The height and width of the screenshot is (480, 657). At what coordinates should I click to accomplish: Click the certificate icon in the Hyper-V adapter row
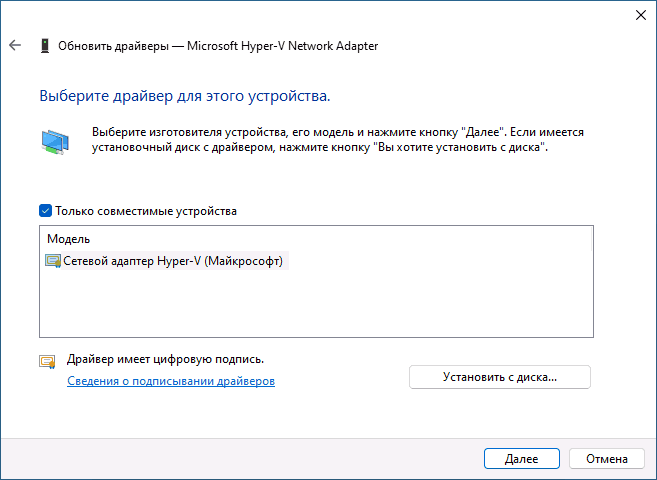pyautogui.click(x=53, y=261)
